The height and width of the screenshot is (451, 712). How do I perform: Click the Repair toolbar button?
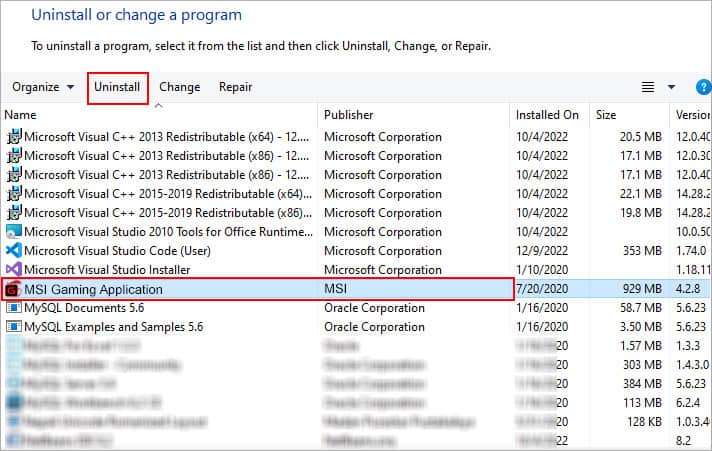(x=235, y=87)
